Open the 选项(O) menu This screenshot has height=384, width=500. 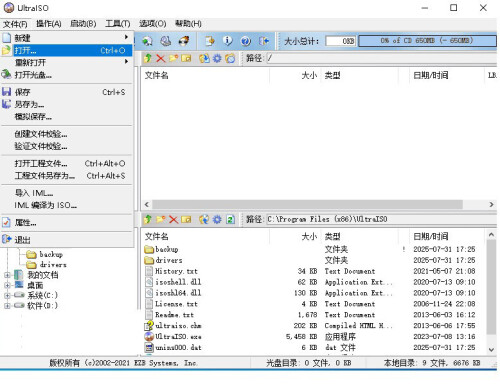click(x=153, y=24)
